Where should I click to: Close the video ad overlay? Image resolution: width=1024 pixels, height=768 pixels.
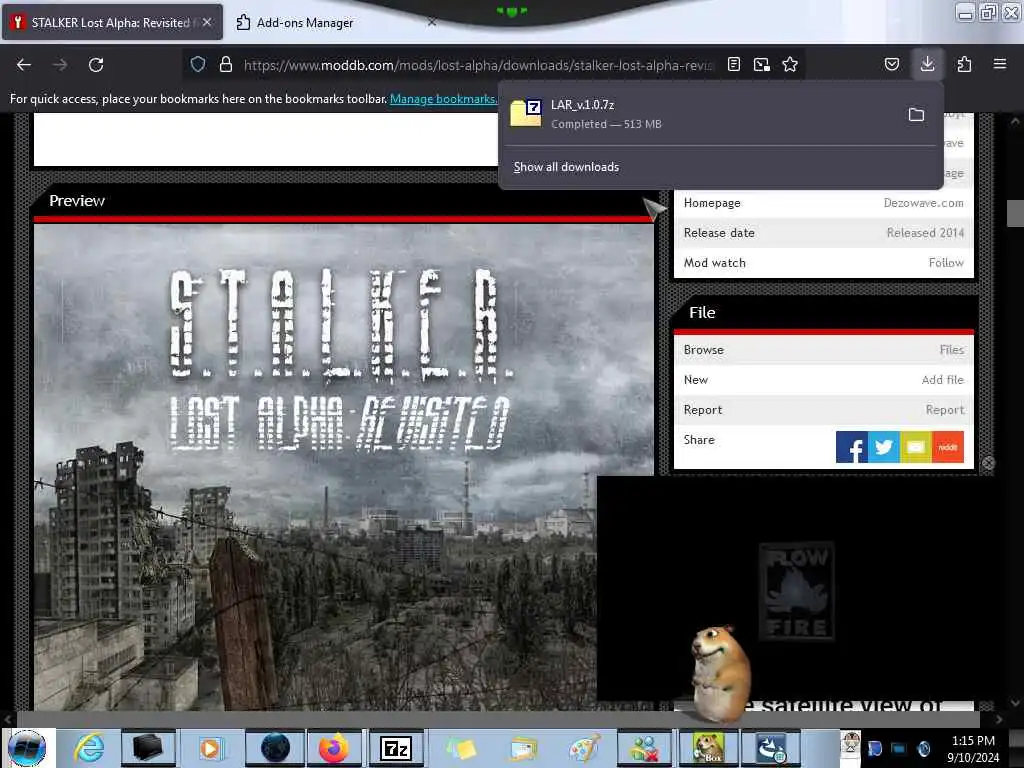(x=989, y=463)
